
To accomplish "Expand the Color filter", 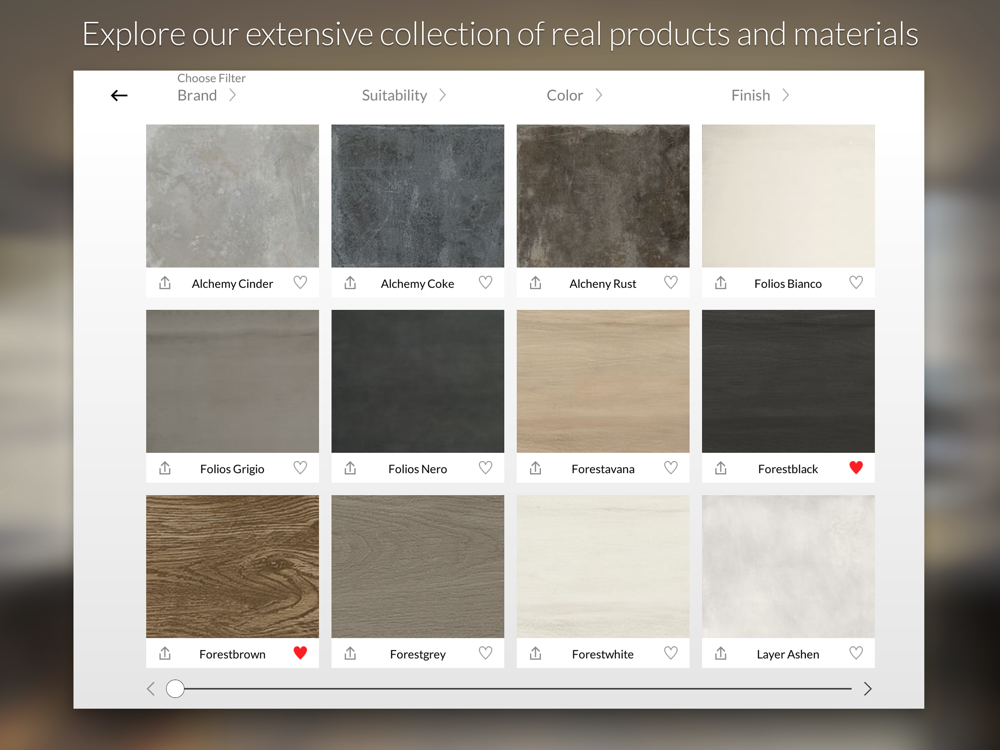I will click(574, 95).
